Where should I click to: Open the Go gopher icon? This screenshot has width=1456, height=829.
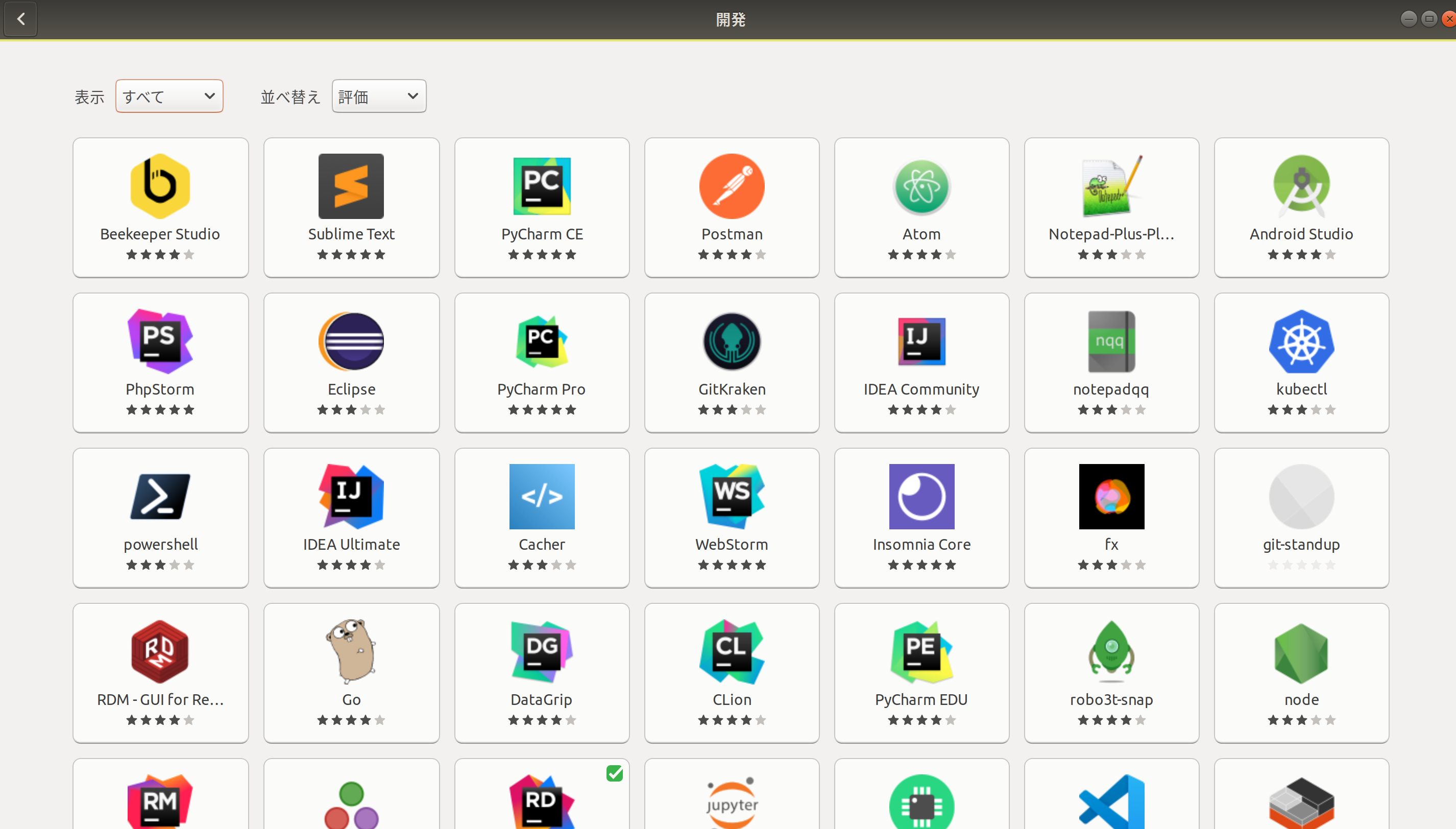click(351, 651)
